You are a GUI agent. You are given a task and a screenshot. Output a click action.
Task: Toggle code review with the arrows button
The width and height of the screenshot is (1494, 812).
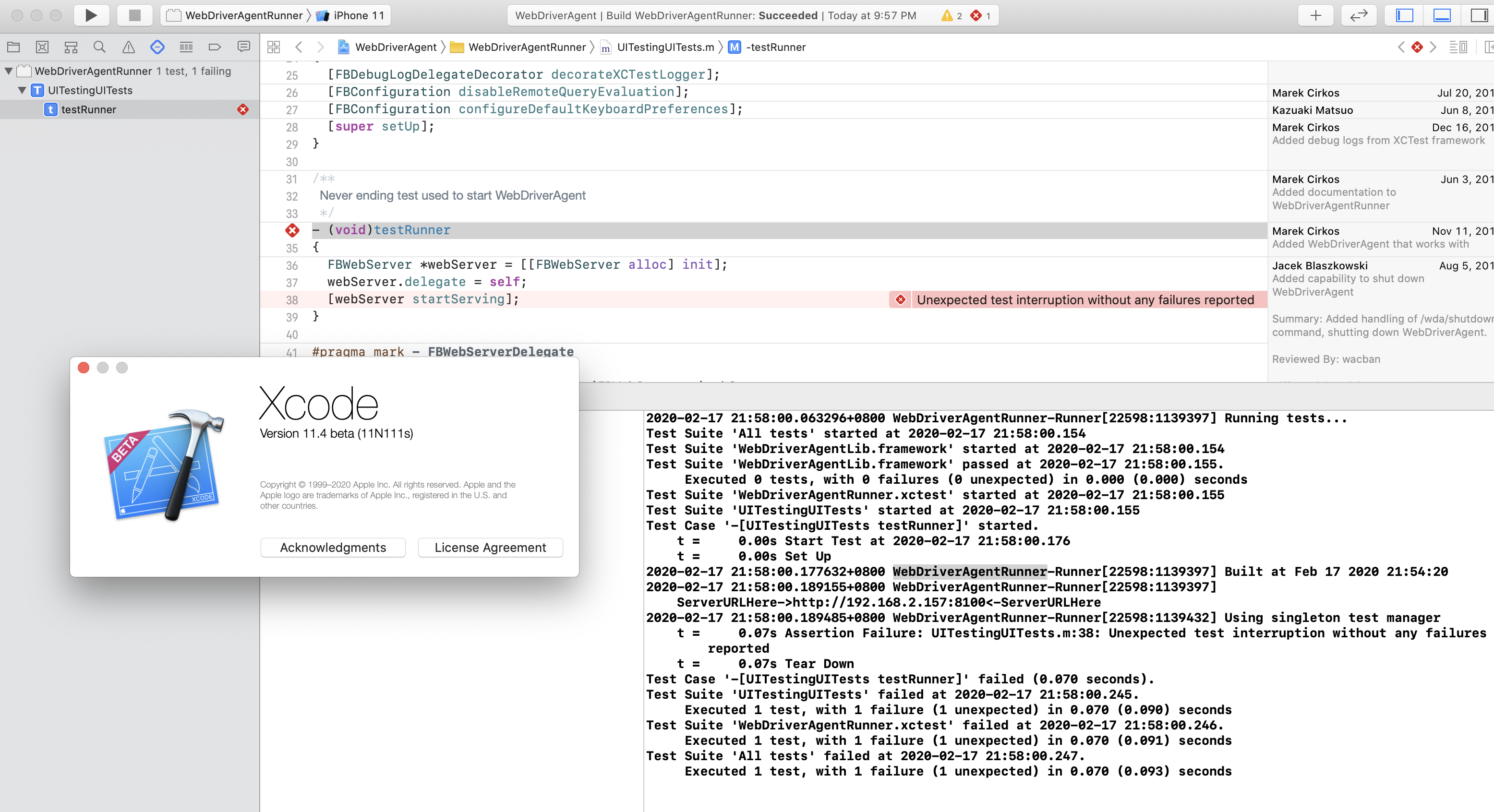(x=1358, y=16)
